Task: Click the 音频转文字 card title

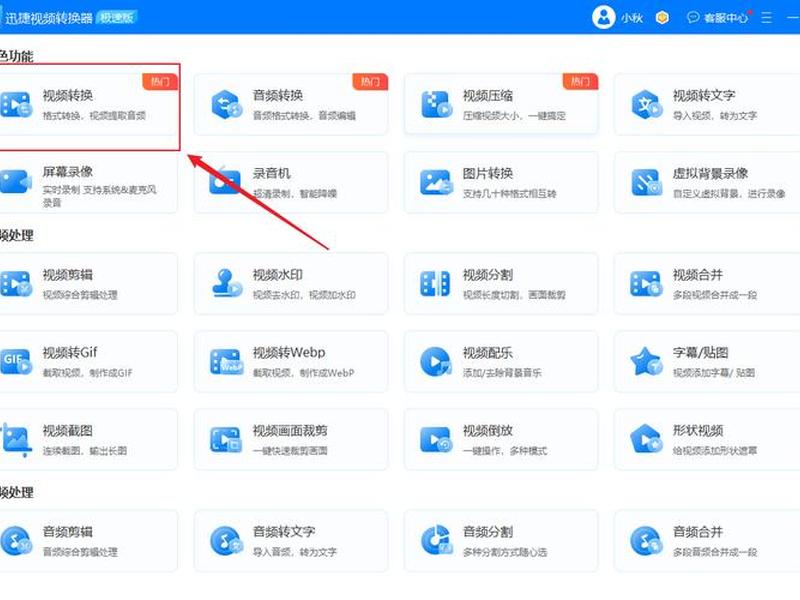Action: (x=284, y=532)
